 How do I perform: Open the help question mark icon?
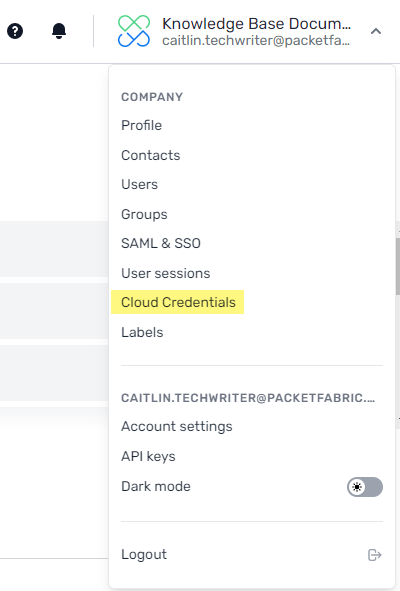click(15, 31)
